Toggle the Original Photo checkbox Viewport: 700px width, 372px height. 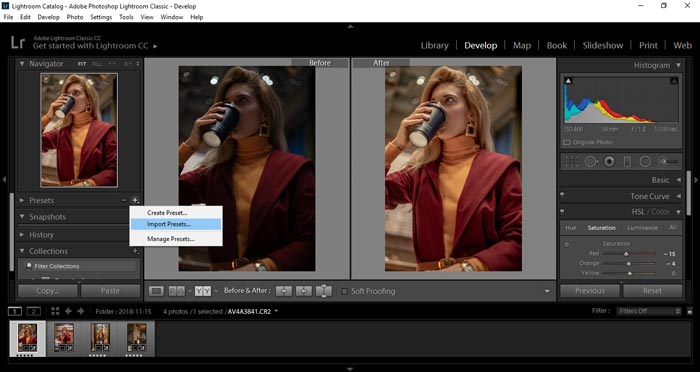(x=567, y=142)
